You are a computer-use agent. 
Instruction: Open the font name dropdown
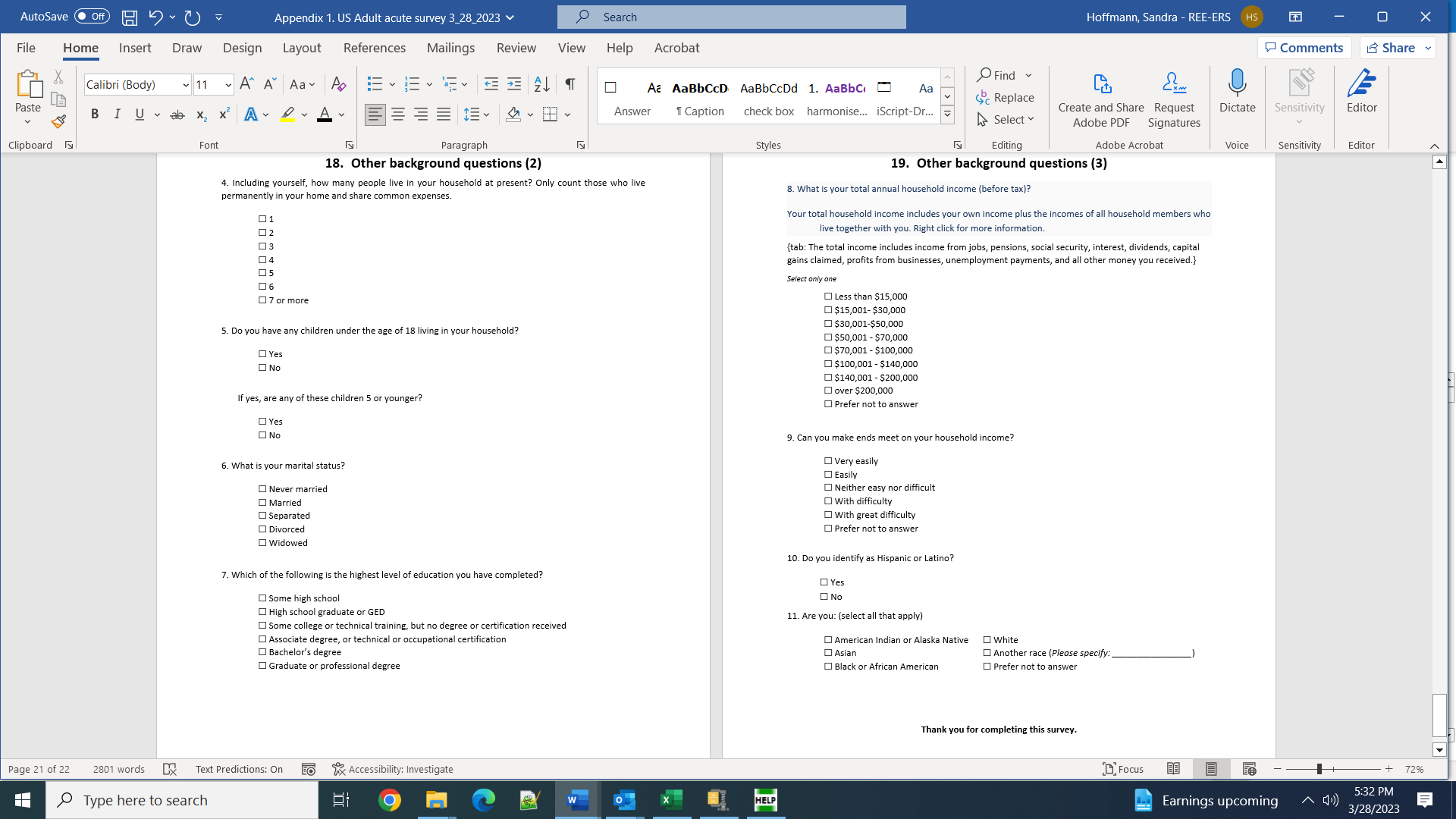tap(186, 85)
